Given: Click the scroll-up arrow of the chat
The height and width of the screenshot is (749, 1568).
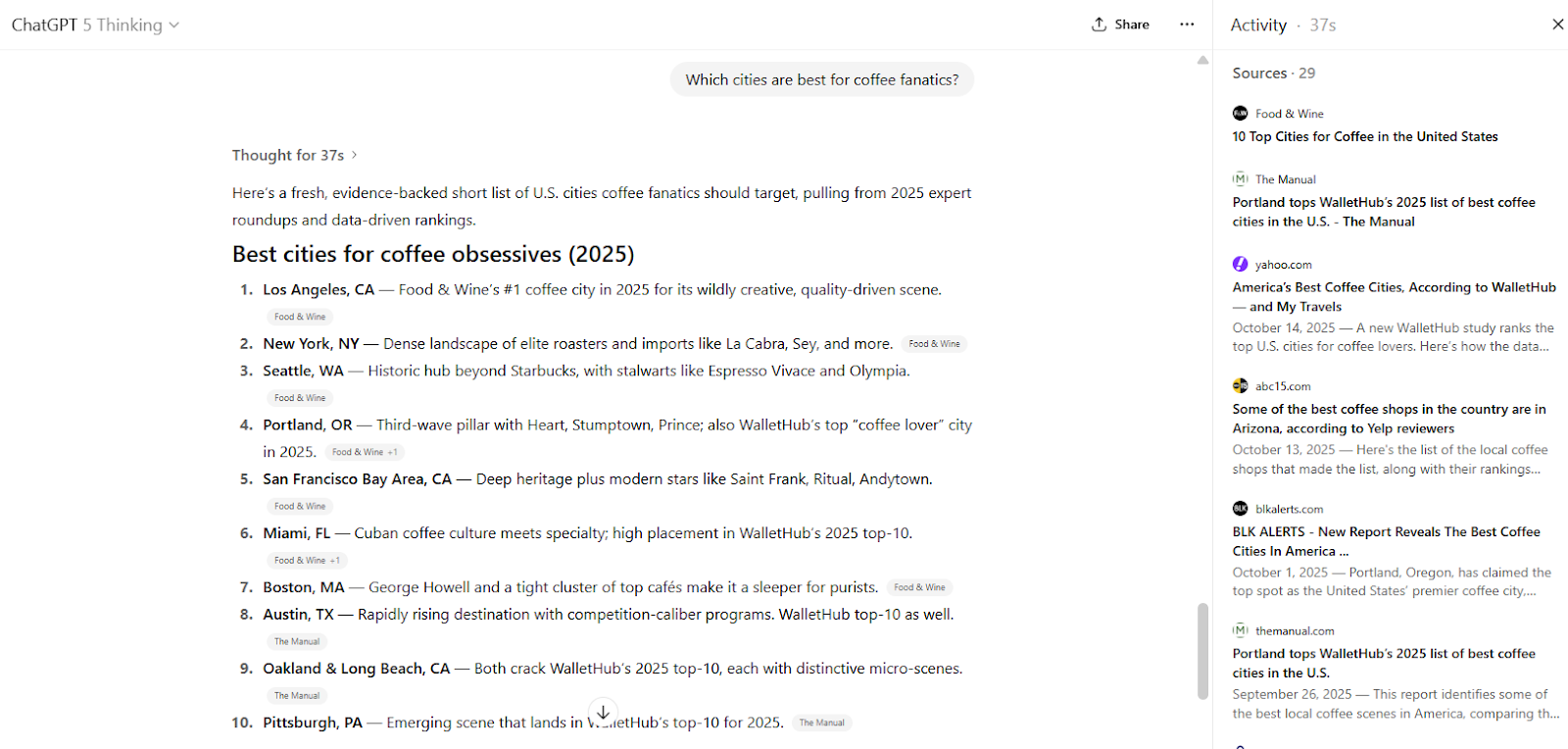Looking at the screenshot, I should (x=1202, y=61).
